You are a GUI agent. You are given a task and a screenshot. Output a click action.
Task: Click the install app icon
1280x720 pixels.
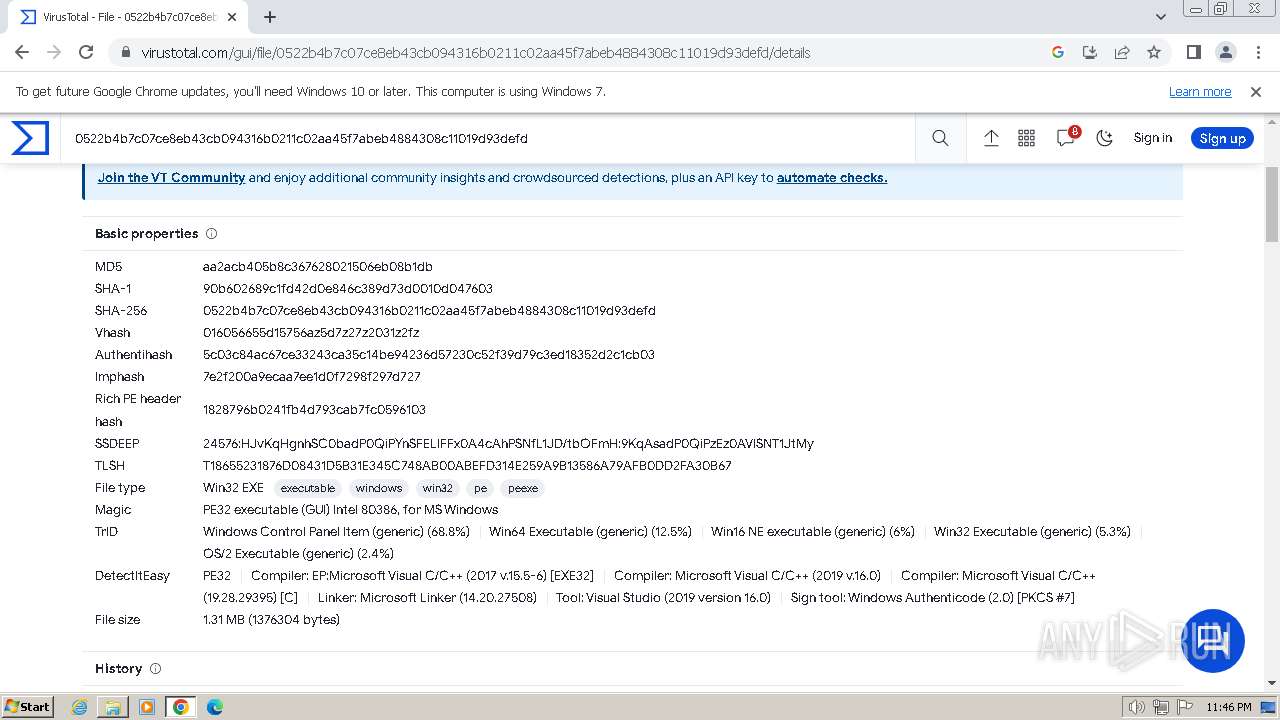click(x=1090, y=52)
